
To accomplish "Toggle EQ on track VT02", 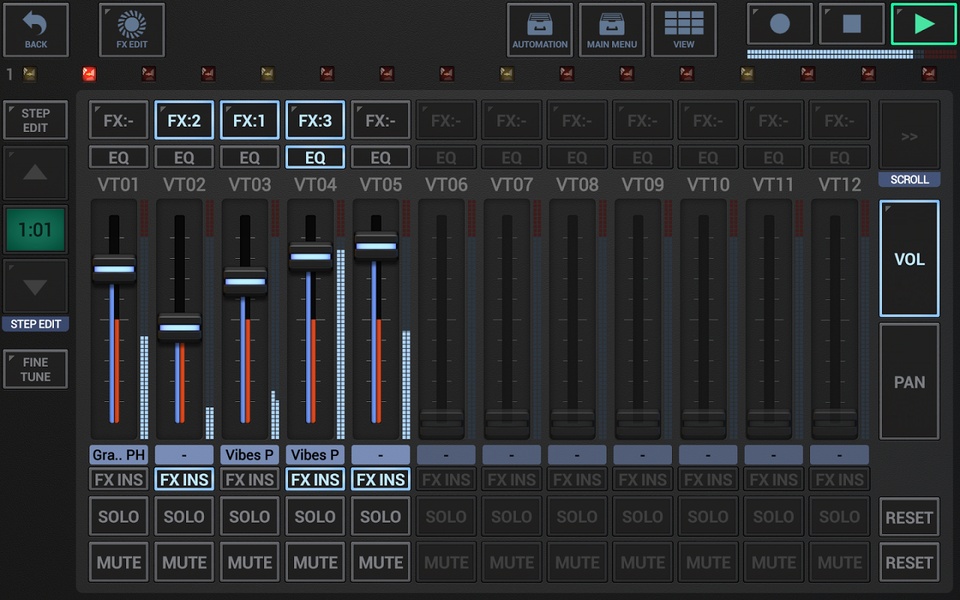I will point(184,157).
